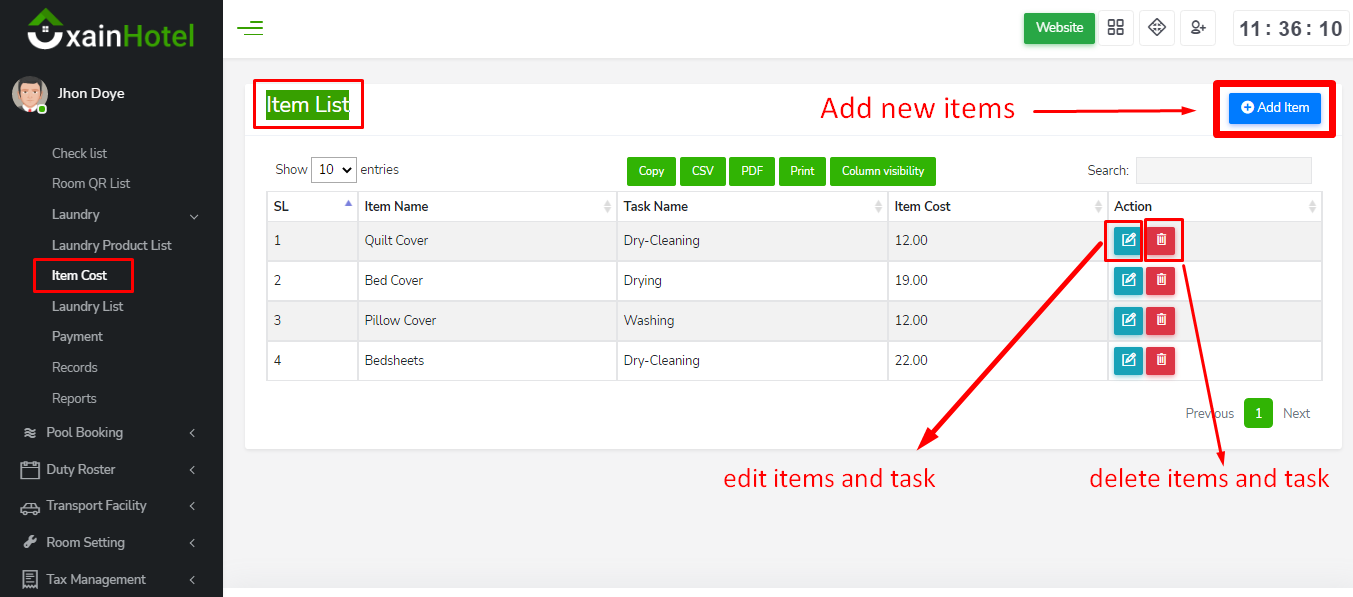Open the entries per page dropdown
Screen dimensions: 1353x597
(334, 170)
